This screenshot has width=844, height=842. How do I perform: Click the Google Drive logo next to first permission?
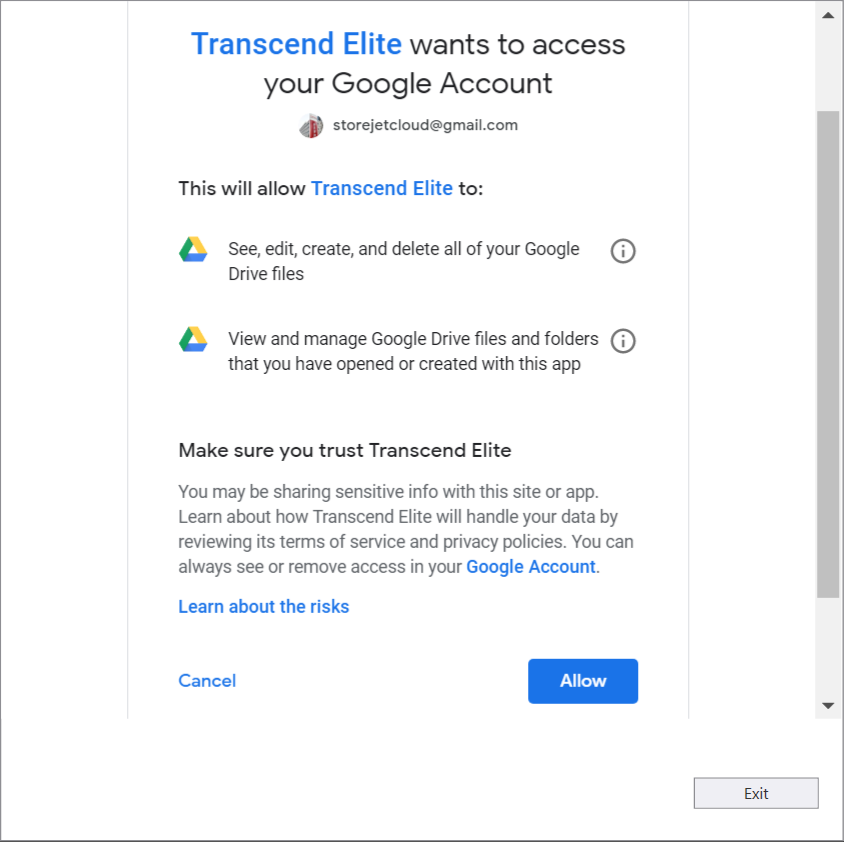[193, 249]
